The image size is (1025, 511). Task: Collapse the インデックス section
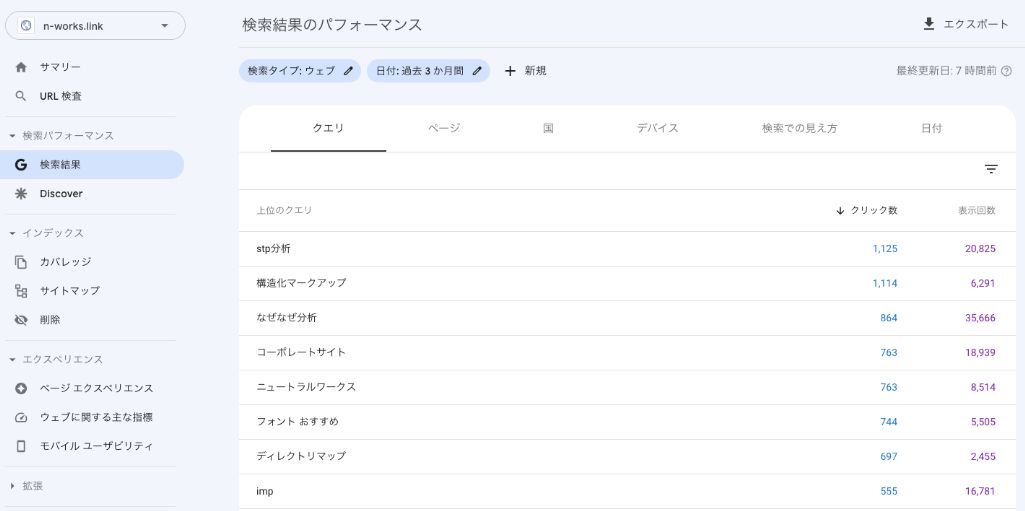click(46, 233)
